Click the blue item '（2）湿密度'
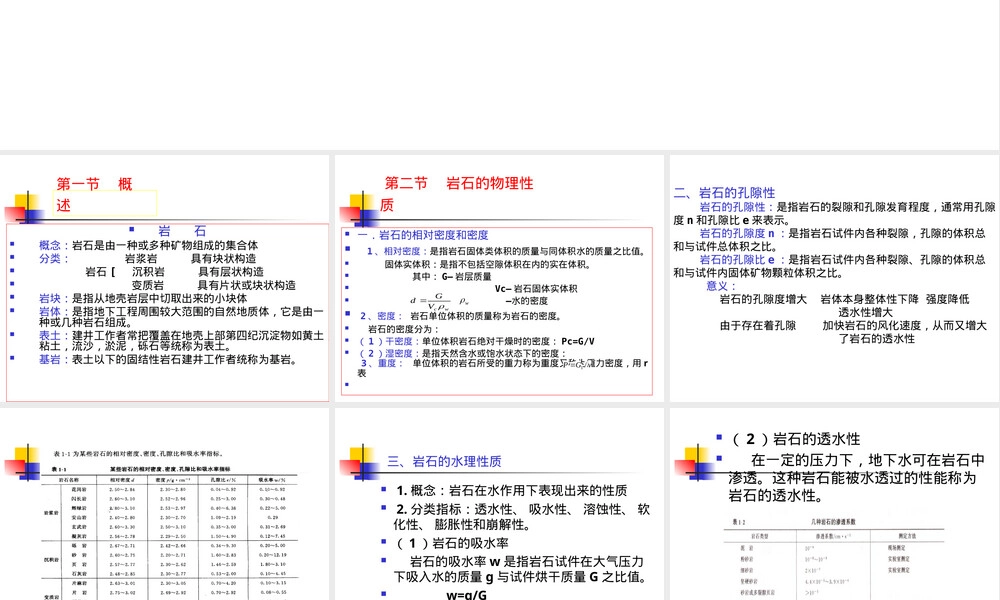The height and width of the screenshot is (600, 1000). (x=386, y=353)
